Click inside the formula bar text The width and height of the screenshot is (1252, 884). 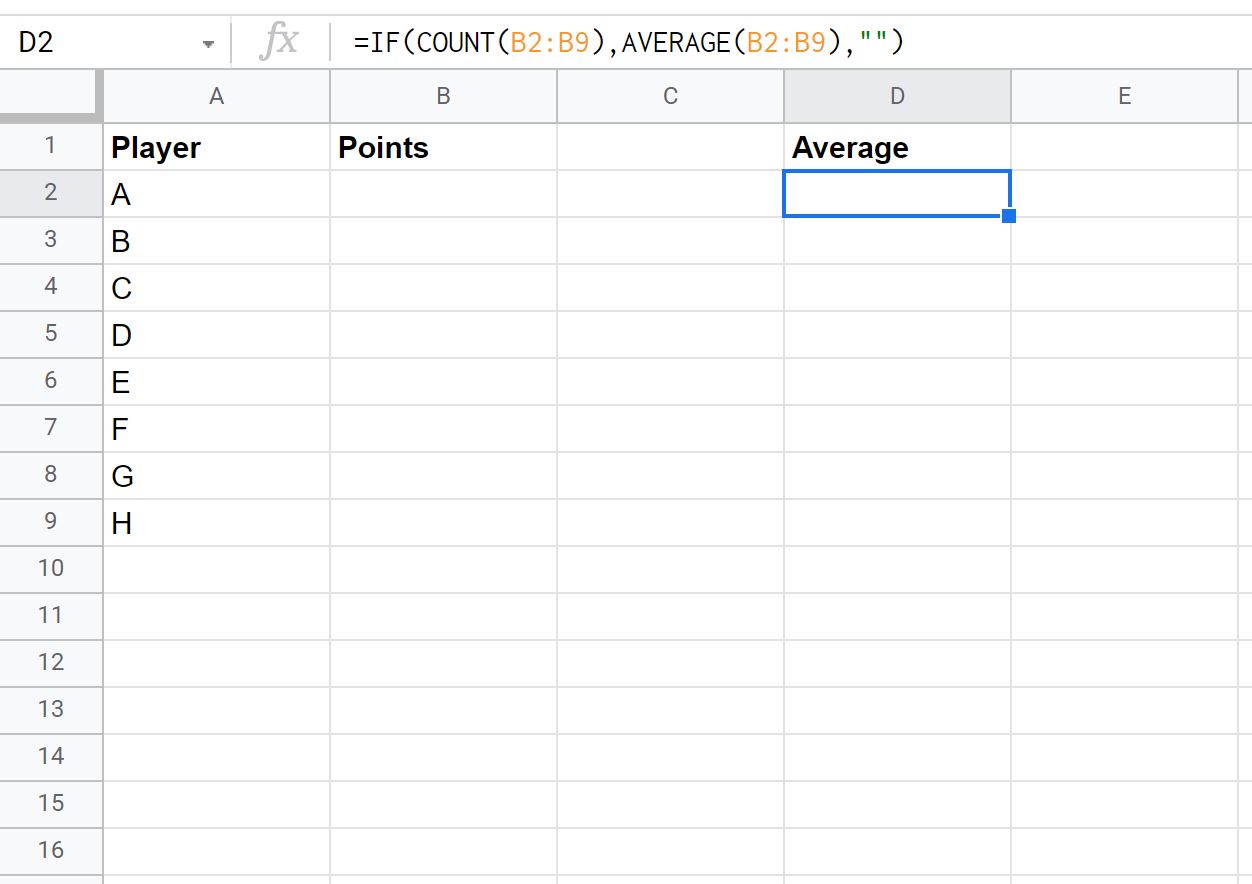coord(629,43)
